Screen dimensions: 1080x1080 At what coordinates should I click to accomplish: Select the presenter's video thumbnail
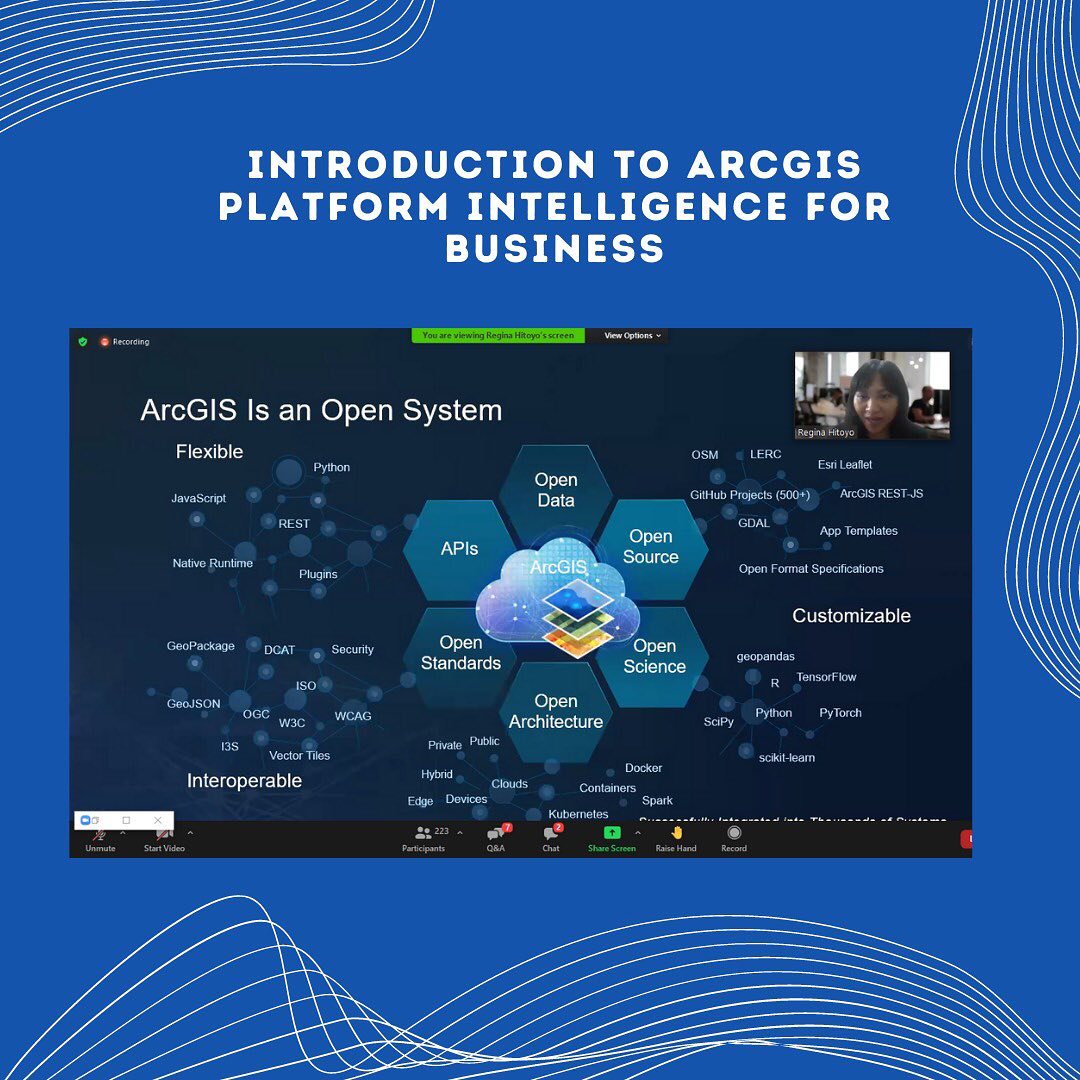[x=872, y=395]
